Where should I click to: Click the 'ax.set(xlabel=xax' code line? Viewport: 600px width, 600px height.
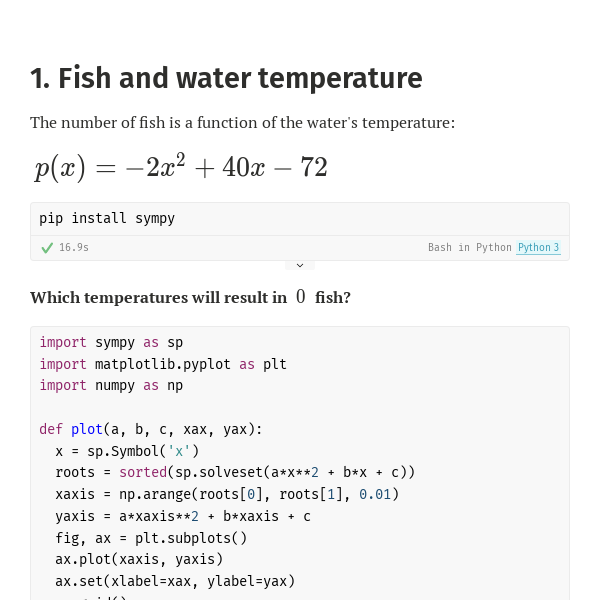pos(175,581)
